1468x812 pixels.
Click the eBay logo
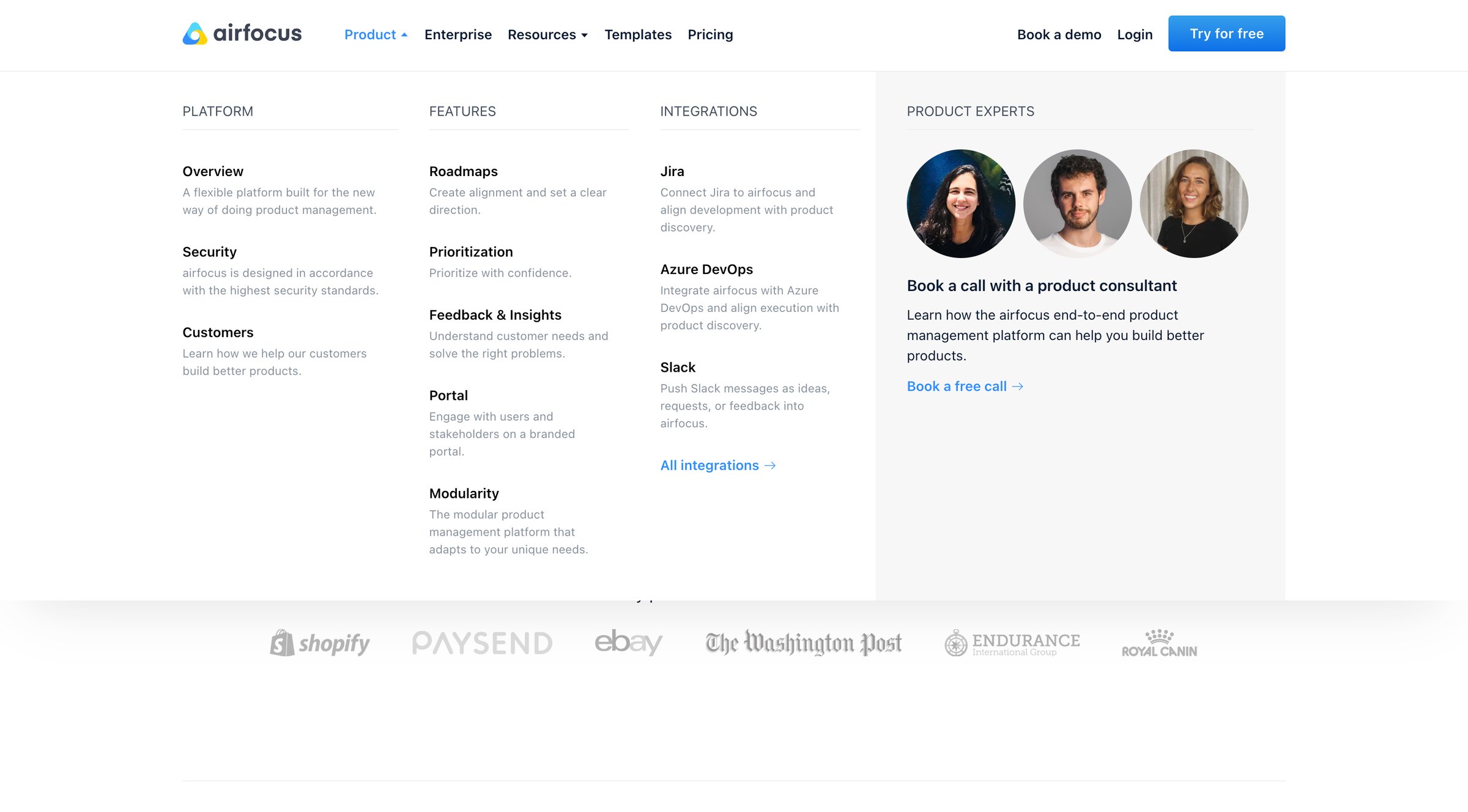(x=628, y=642)
